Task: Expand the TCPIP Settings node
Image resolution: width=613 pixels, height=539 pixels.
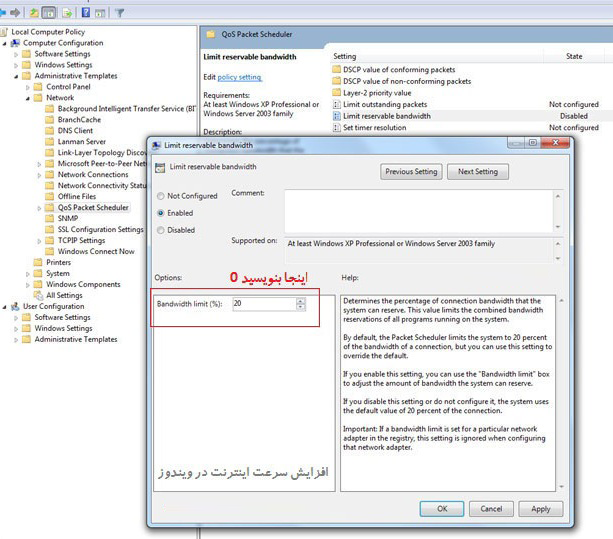Action: coord(39,241)
